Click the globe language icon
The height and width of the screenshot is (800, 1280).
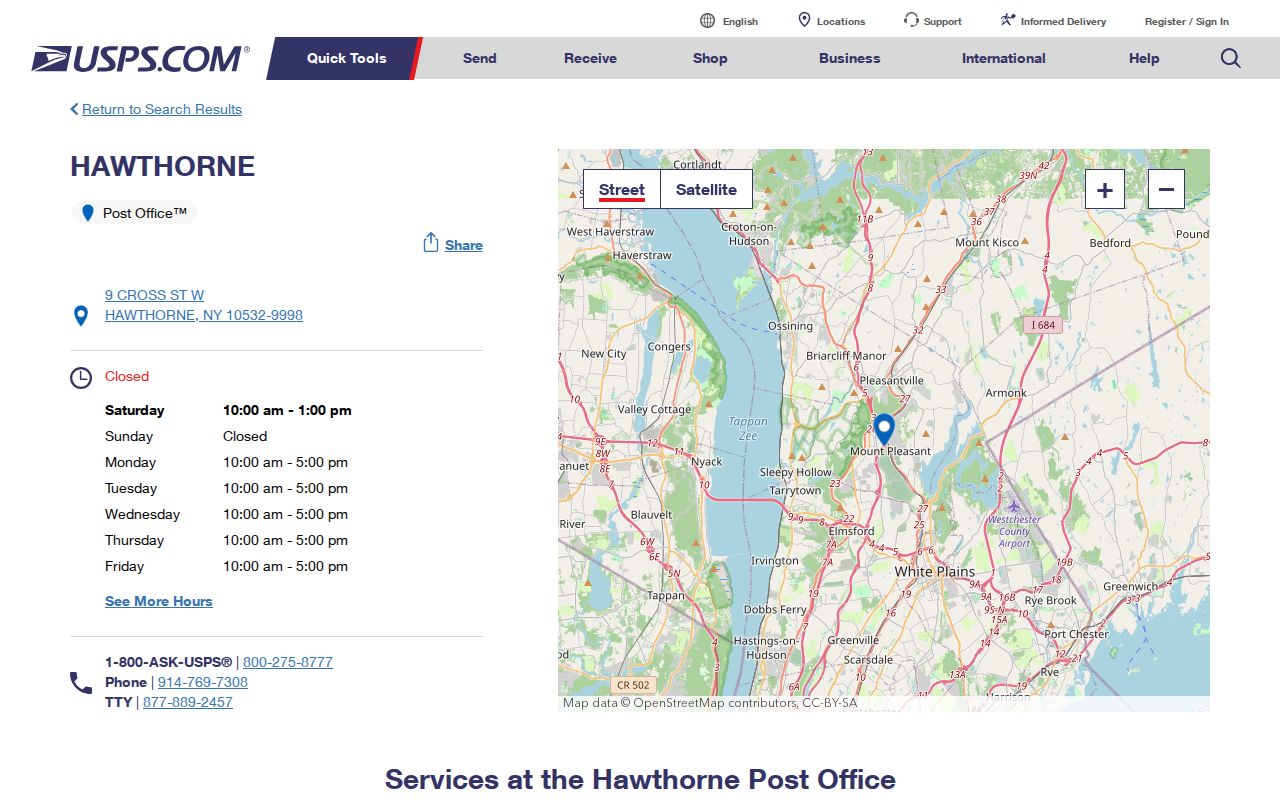(708, 21)
